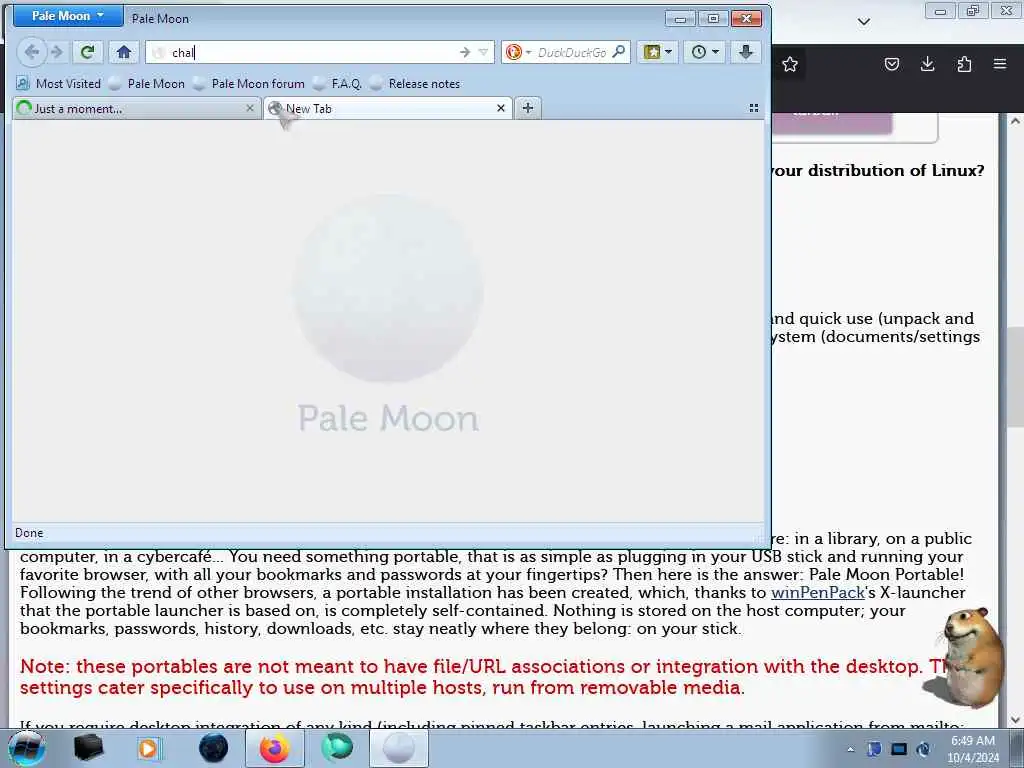1024x768 pixels.
Task: Go back with the Pale Moon back arrow
Action: pos(31,52)
